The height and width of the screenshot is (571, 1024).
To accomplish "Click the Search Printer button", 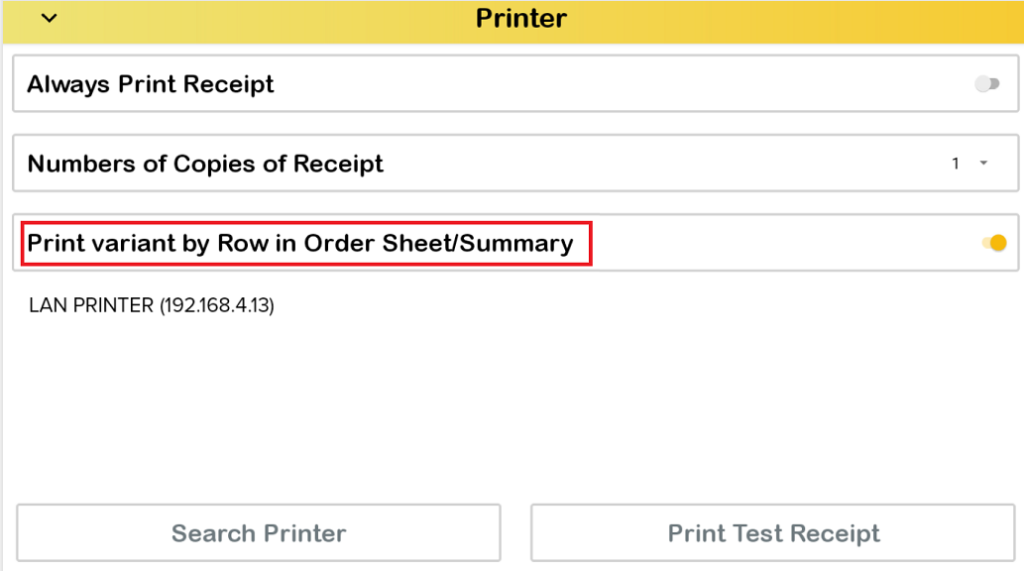I will (258, 533).
